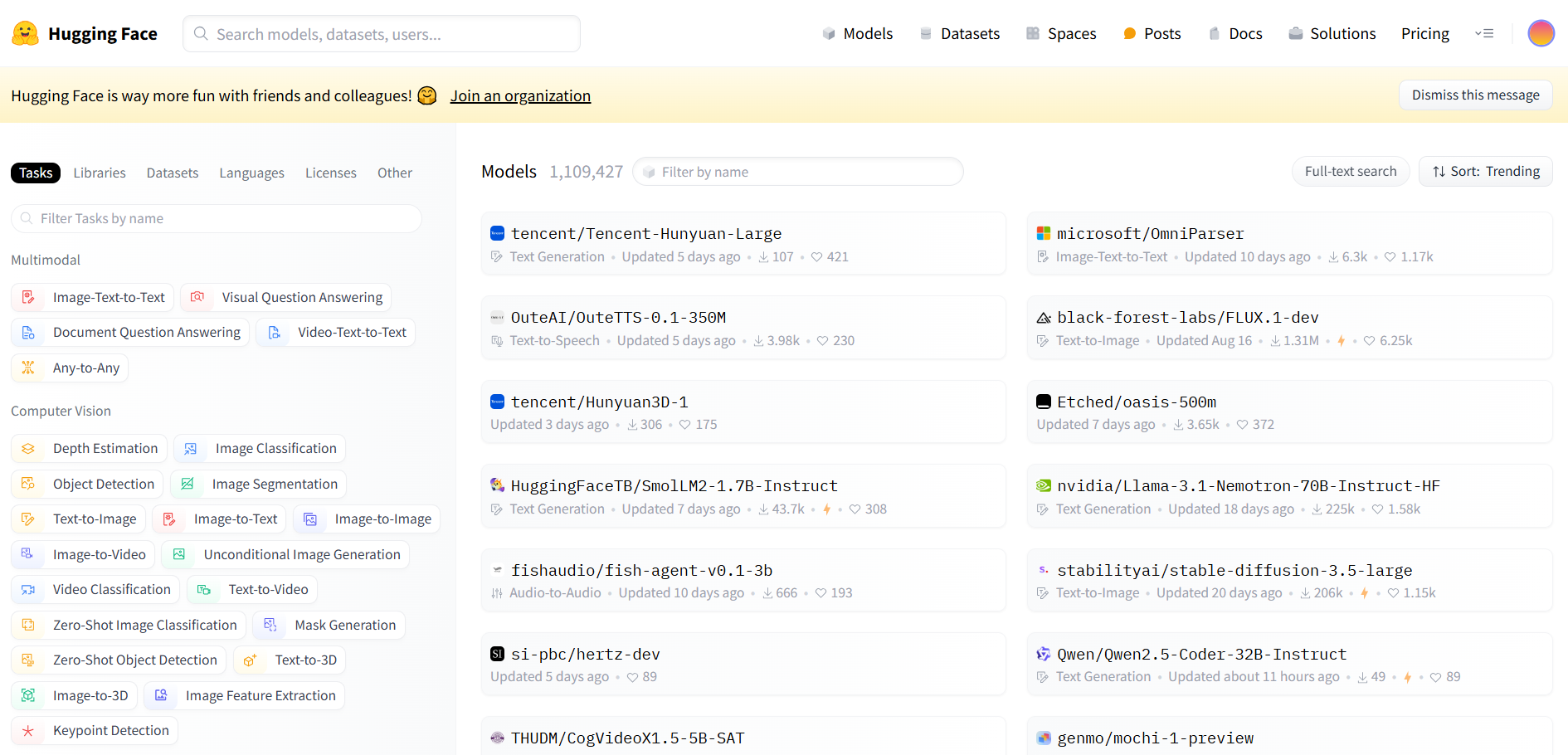The width and height of the screenshot is (1568, 755).
Task: Open Spaces in the top navigation
Action: [1061, 33]
